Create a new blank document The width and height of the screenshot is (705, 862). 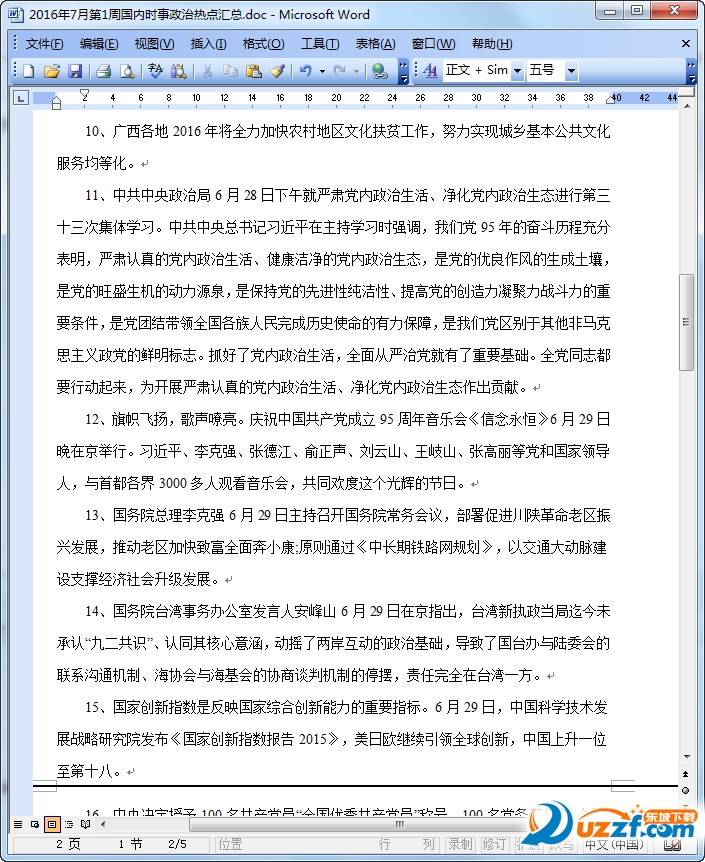pos(28,71)
